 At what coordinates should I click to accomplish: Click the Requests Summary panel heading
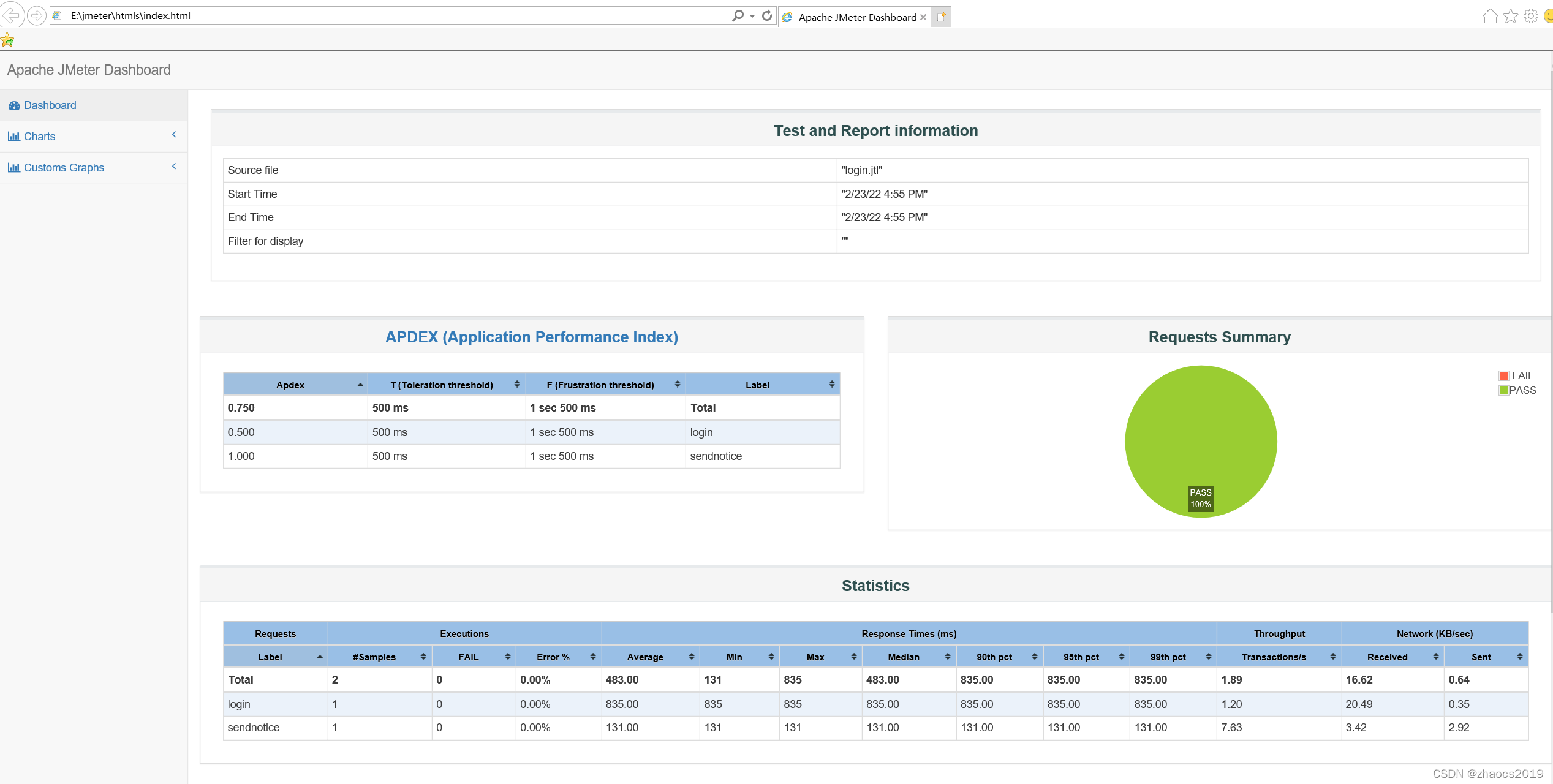tap(1219, 337)
